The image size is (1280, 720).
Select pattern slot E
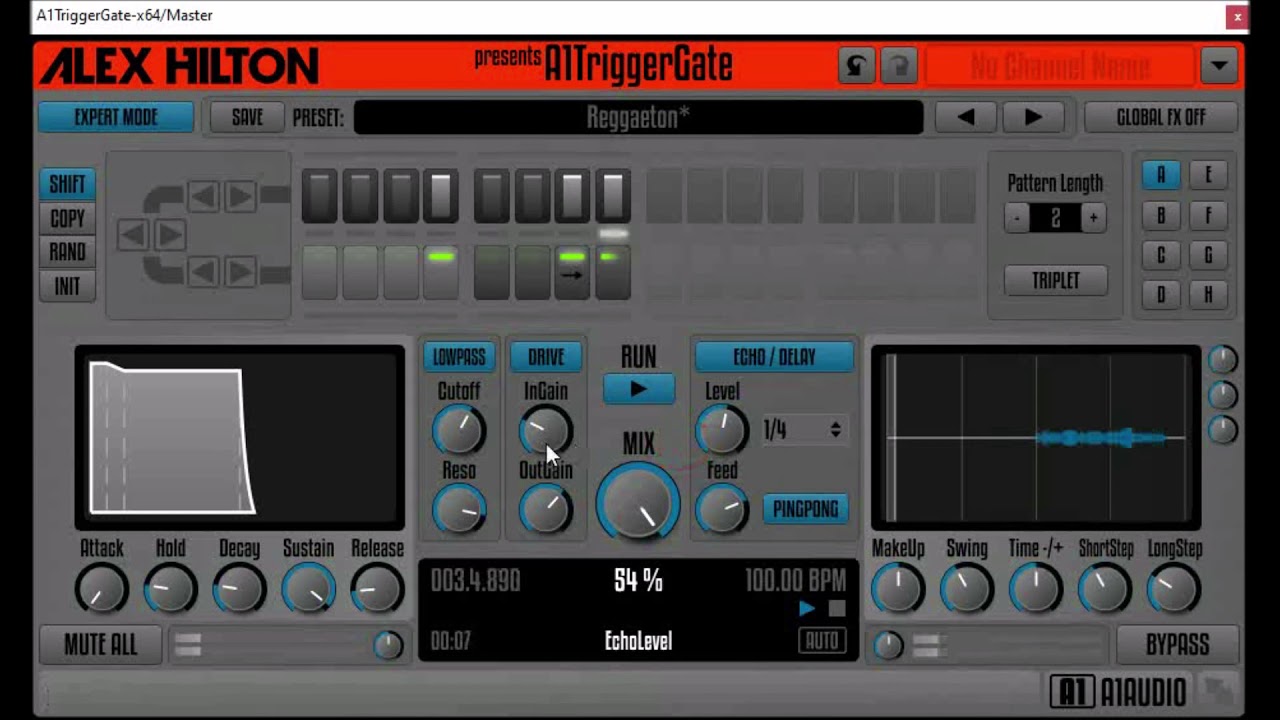[x=1208, y=175]
